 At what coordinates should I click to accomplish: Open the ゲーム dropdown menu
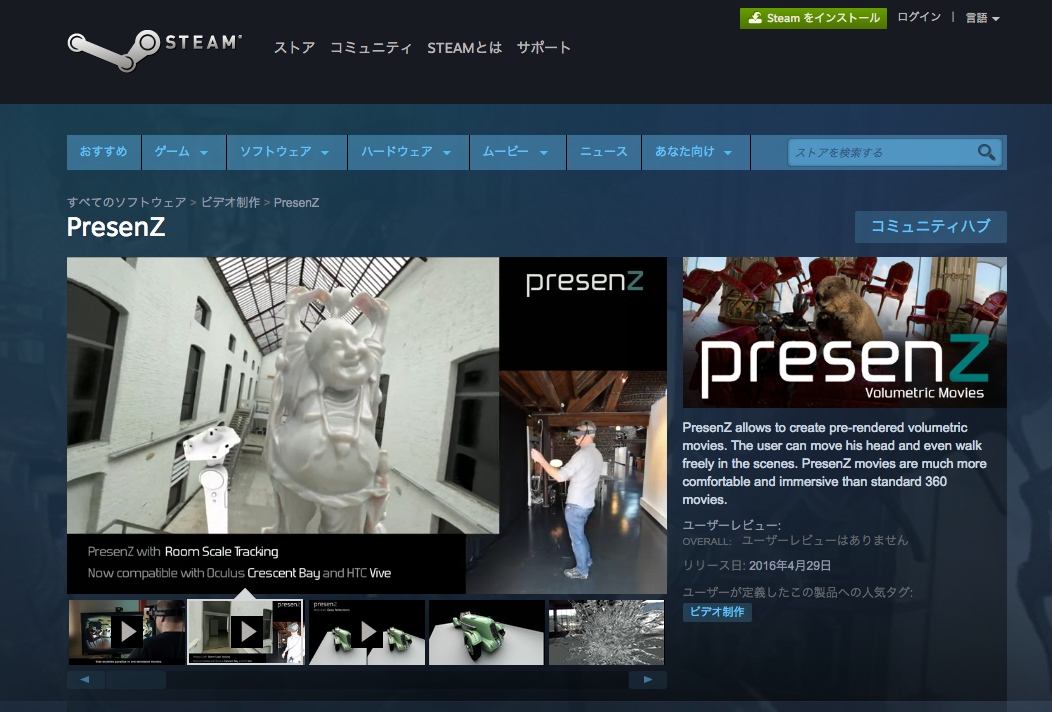pyautogui.click(x=183, y=152)
